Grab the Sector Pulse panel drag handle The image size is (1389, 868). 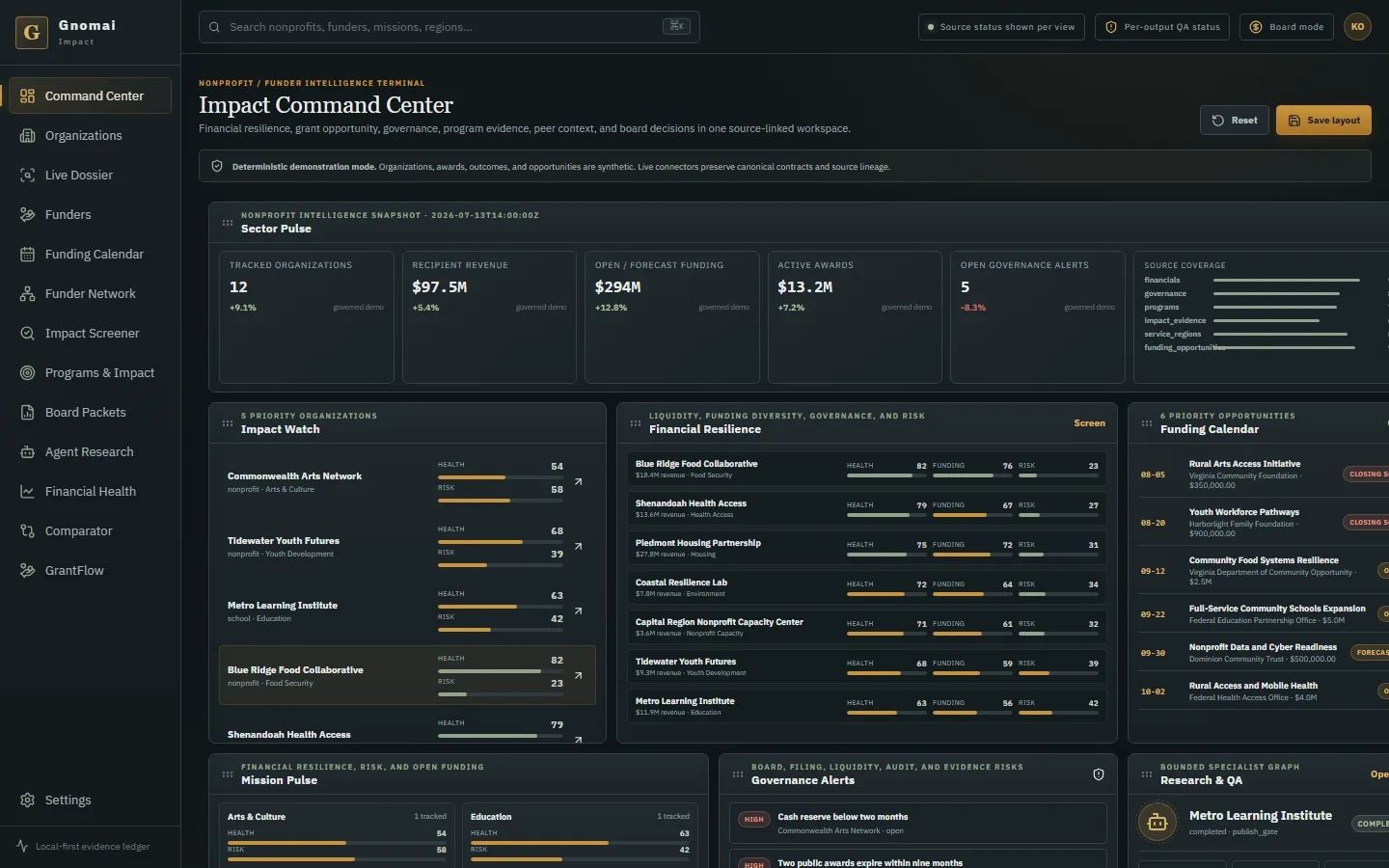point(228,223)
